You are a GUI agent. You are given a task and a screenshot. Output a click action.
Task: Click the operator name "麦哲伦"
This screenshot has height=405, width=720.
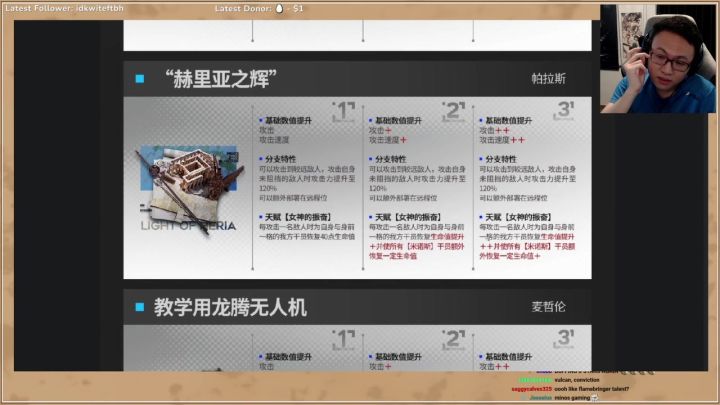coord(548,307)
